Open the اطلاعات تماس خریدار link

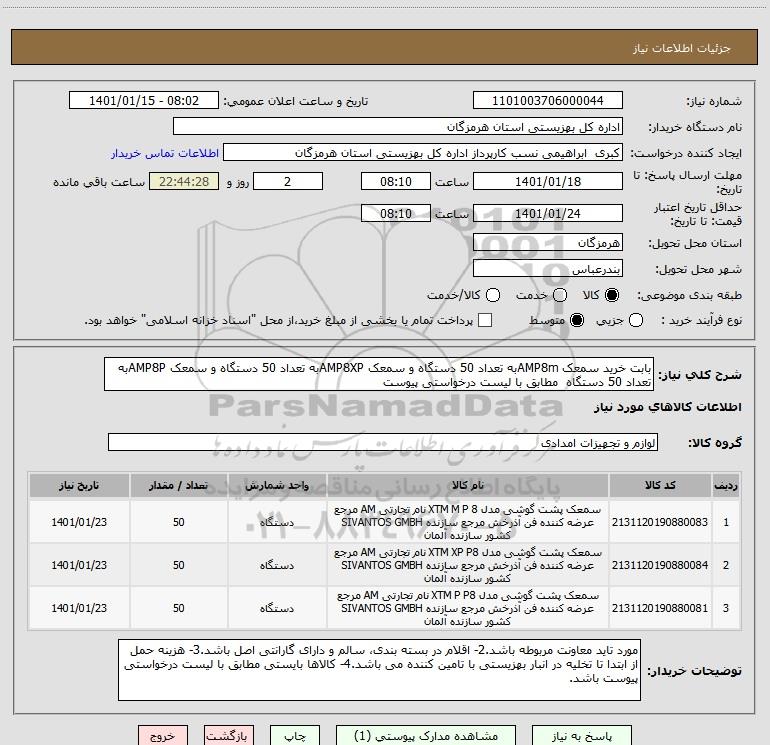coord(165,153)
